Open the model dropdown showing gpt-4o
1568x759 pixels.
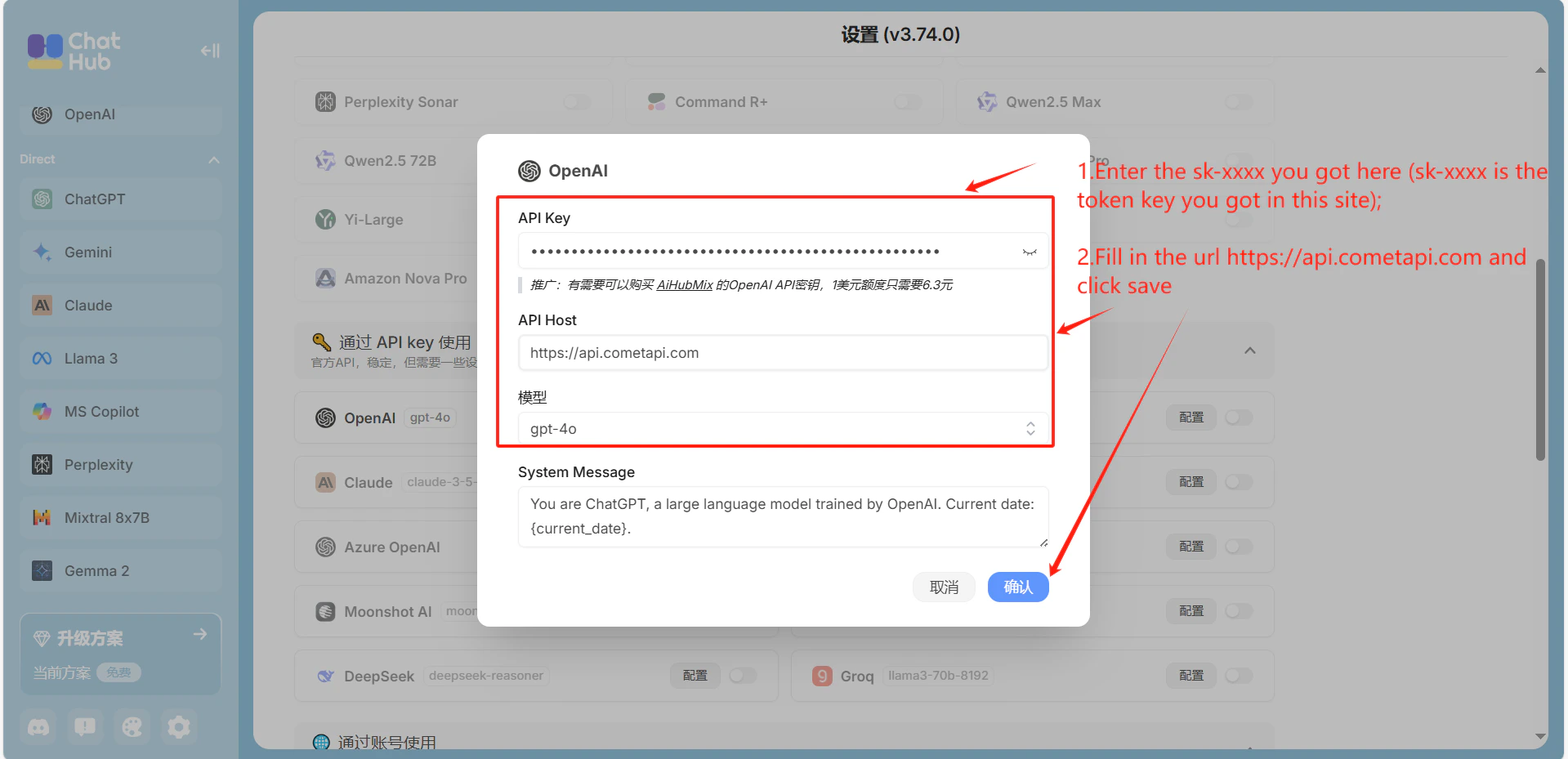pyautogui.click(x=783, y=429)
